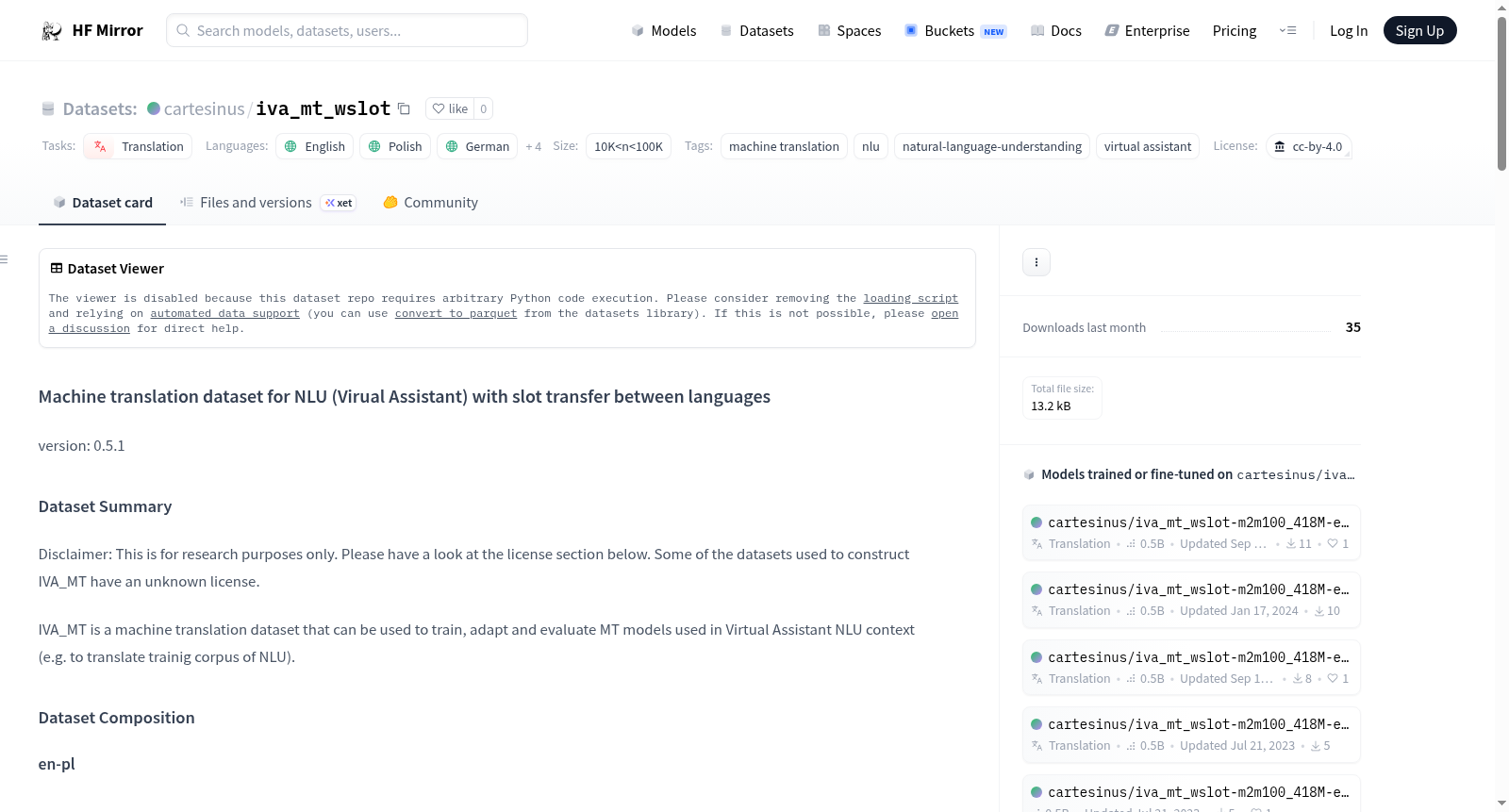Viewport: 1509px width, 812px height.
Task: Open model card updated Jan 17, 2024
Action: click(x=1191, y=600)
